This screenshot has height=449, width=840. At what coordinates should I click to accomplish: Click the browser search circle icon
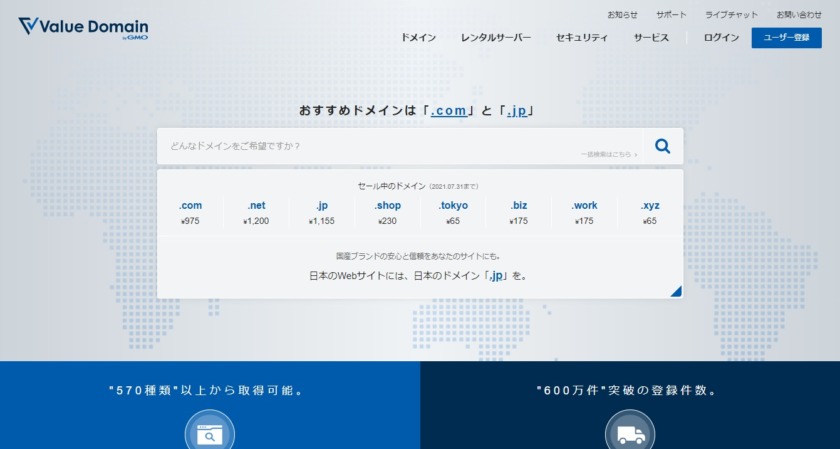(209, 432)
